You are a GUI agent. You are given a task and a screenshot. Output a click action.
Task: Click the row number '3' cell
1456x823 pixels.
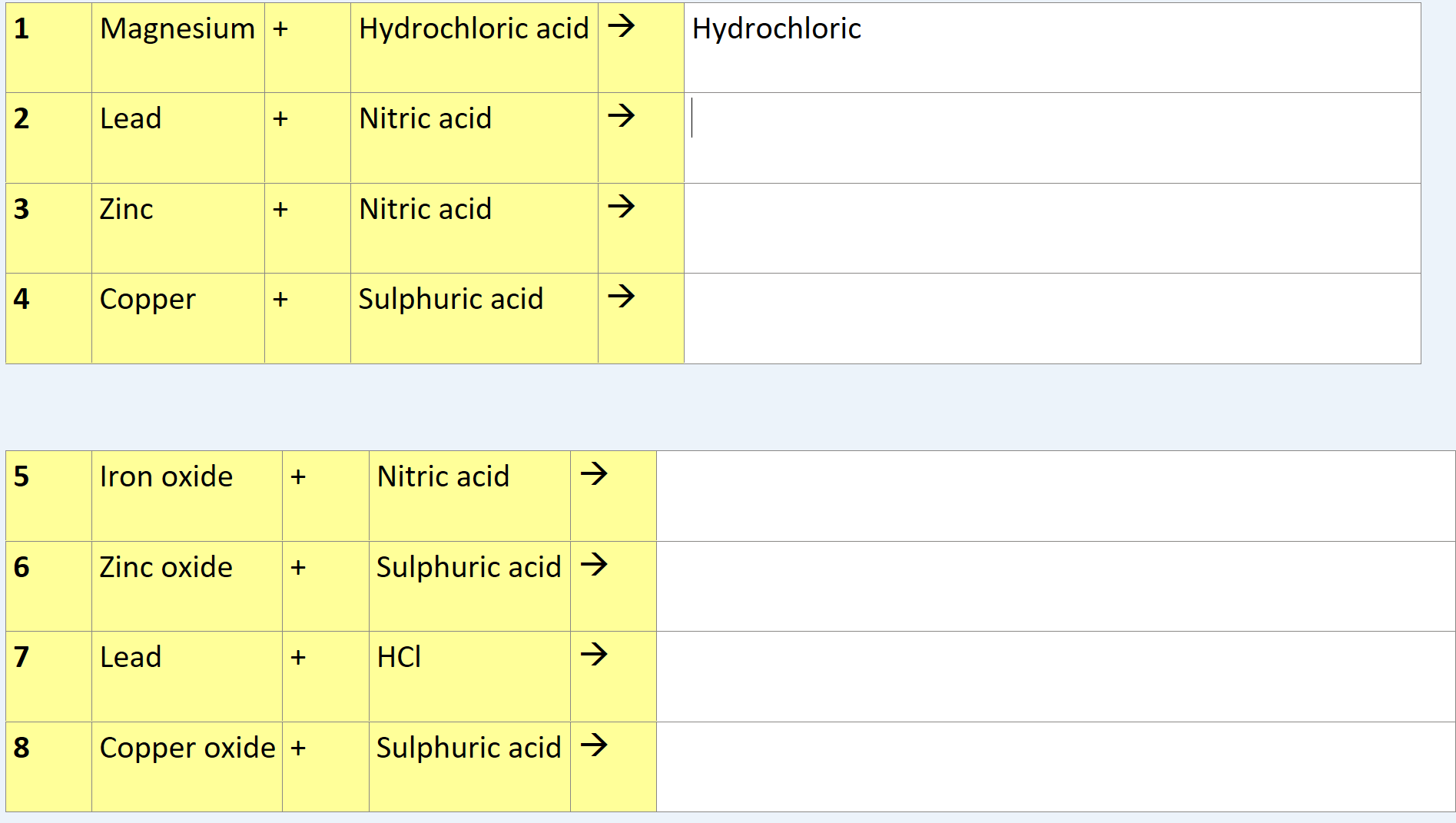point(48,228)
